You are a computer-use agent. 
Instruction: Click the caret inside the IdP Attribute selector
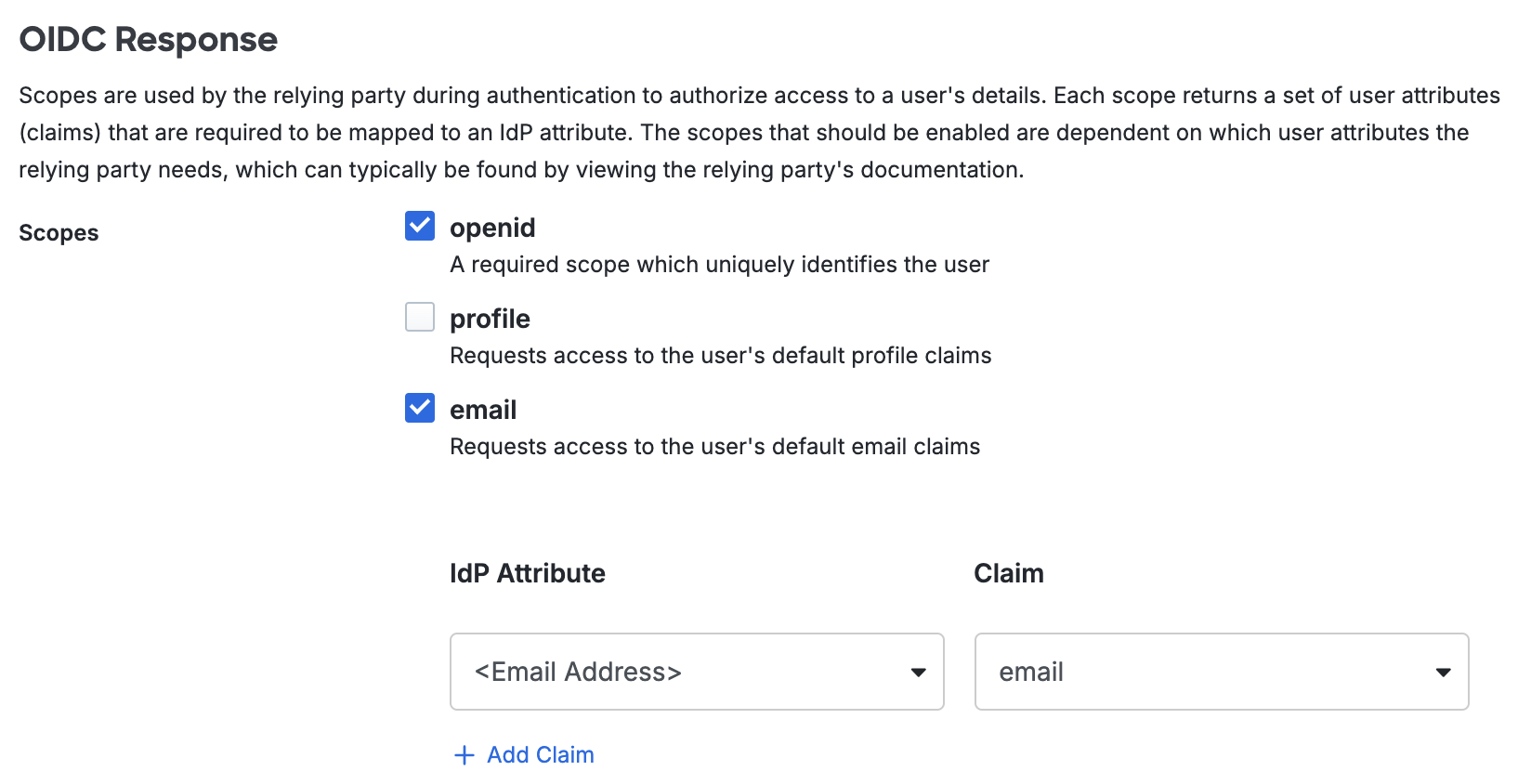point(918,672)
